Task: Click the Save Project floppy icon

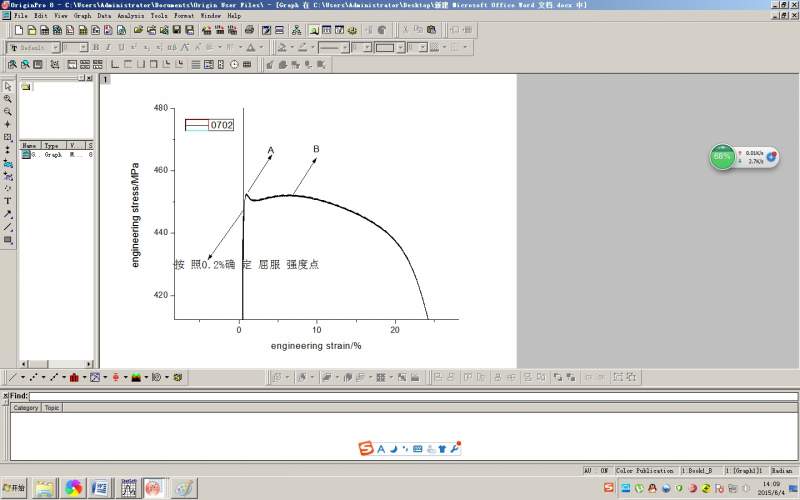Action: (177, 30)
